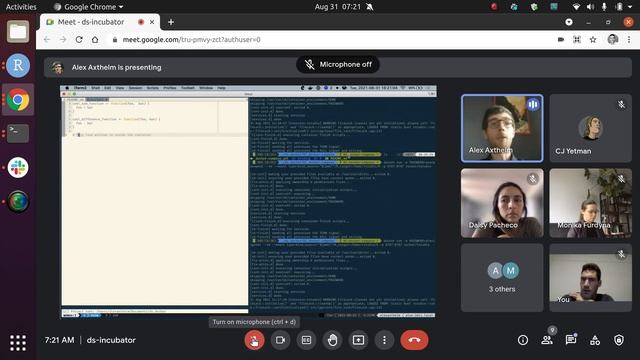Open a new Chrome tab
The height and width of the screenshot is (360, 640).
171,22
